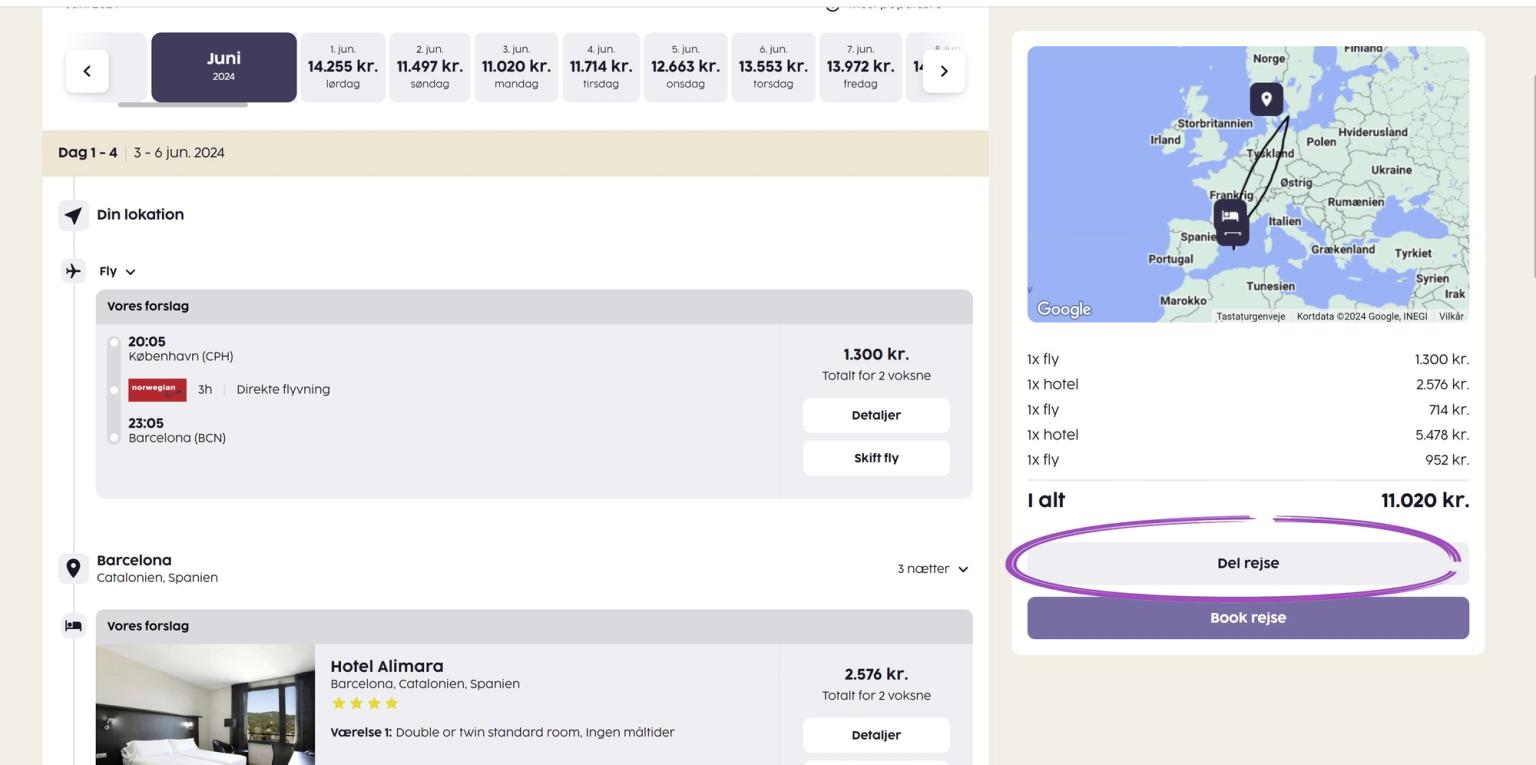This screenshot has width=1536, height=765.
Task: Click the Book rejse button
Action: (1248, 618)
